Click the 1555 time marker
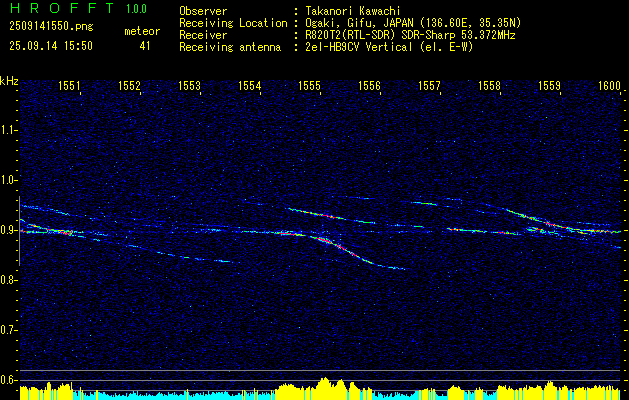629x400 pixels. click(x=310, y=85)
